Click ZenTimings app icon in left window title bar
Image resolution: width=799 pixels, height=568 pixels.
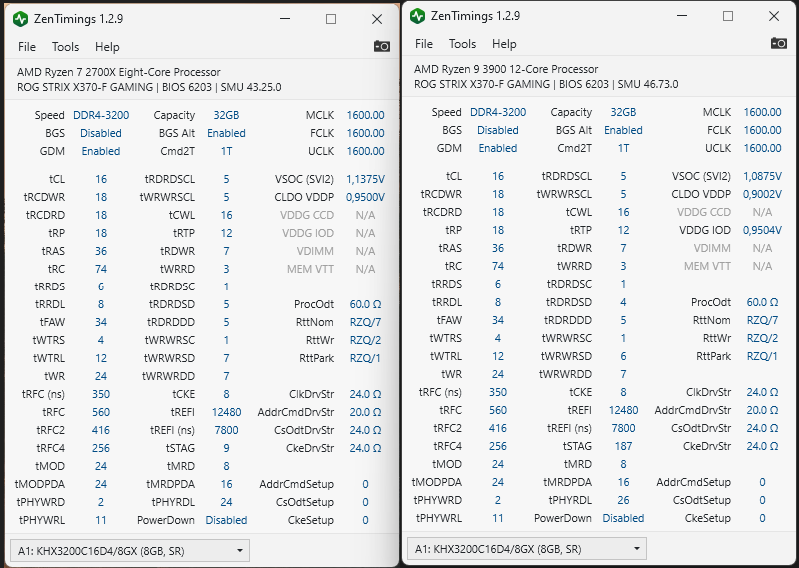[20, 18]
